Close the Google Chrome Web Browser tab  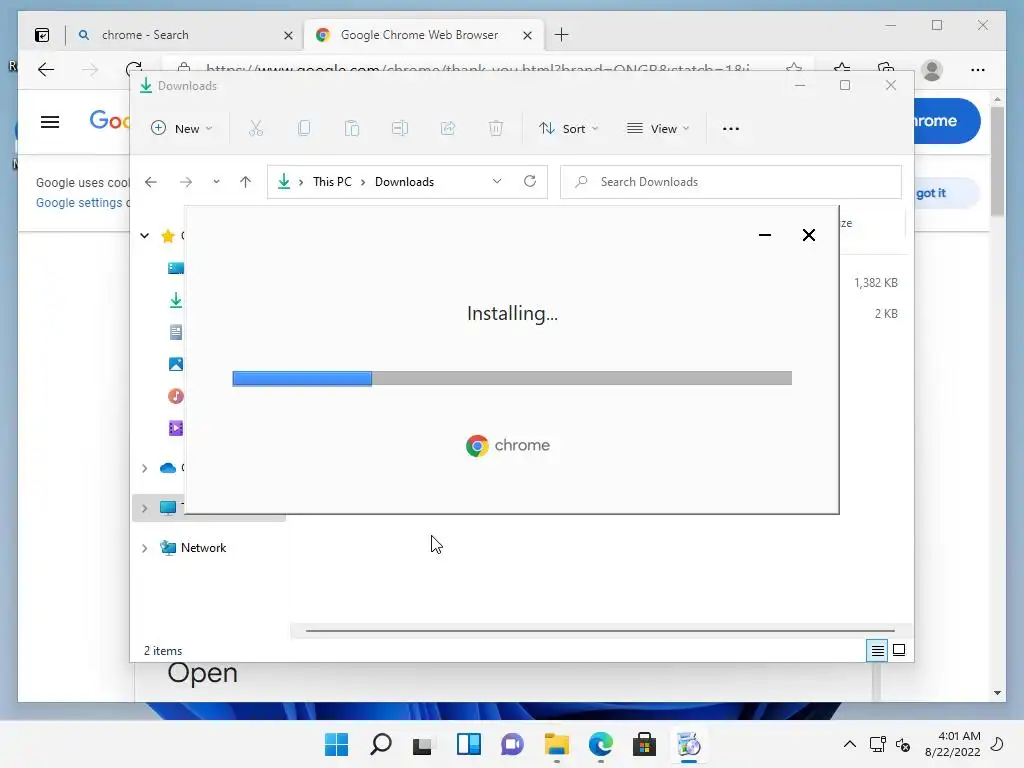point(527,35)
